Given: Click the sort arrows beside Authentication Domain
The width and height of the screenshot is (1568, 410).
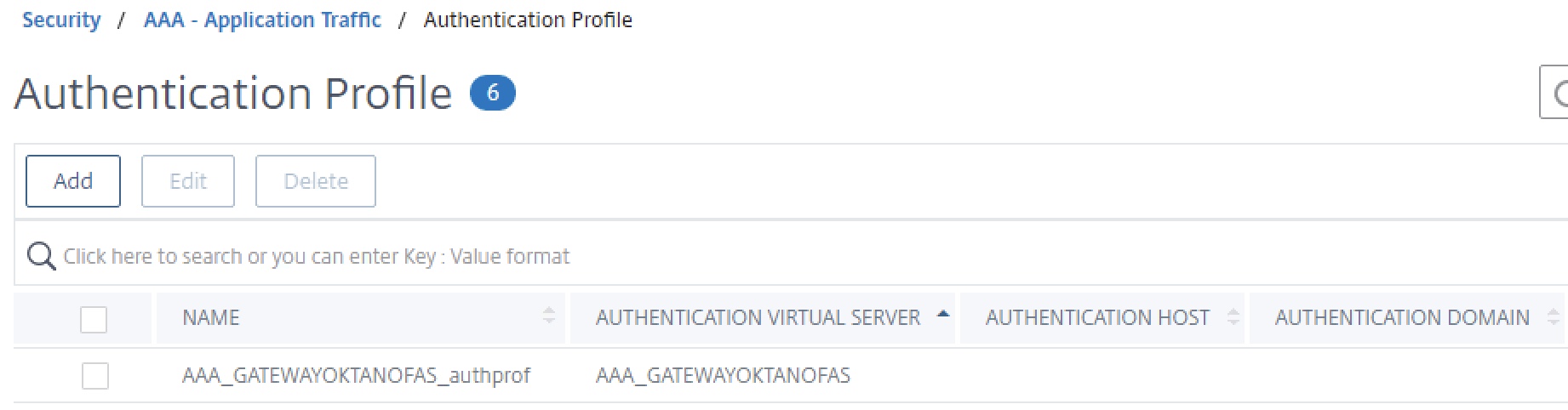Looking at the screenshot, I should 1553,316.
